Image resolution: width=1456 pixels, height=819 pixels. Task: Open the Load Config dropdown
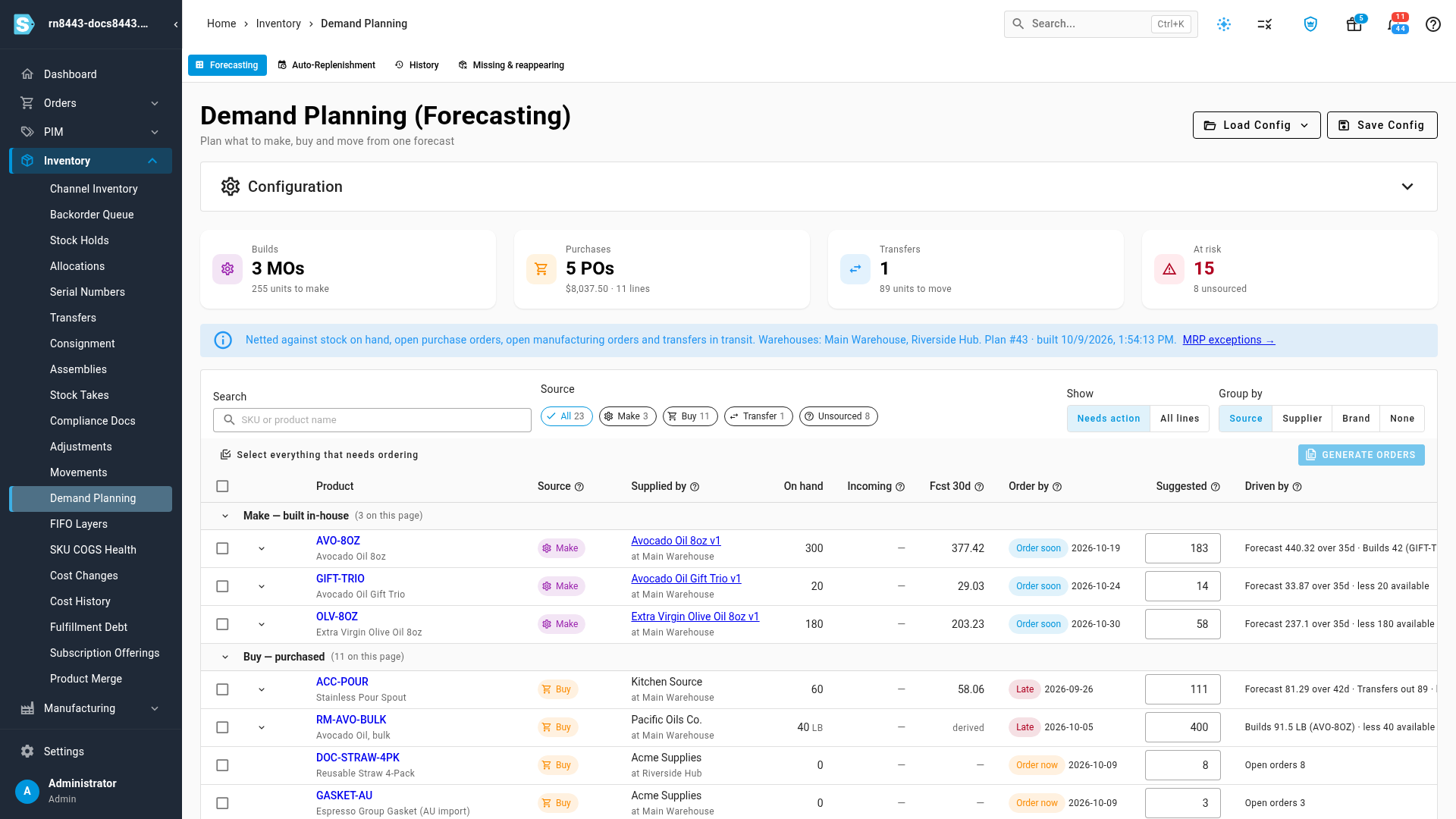pos(1257,125)
